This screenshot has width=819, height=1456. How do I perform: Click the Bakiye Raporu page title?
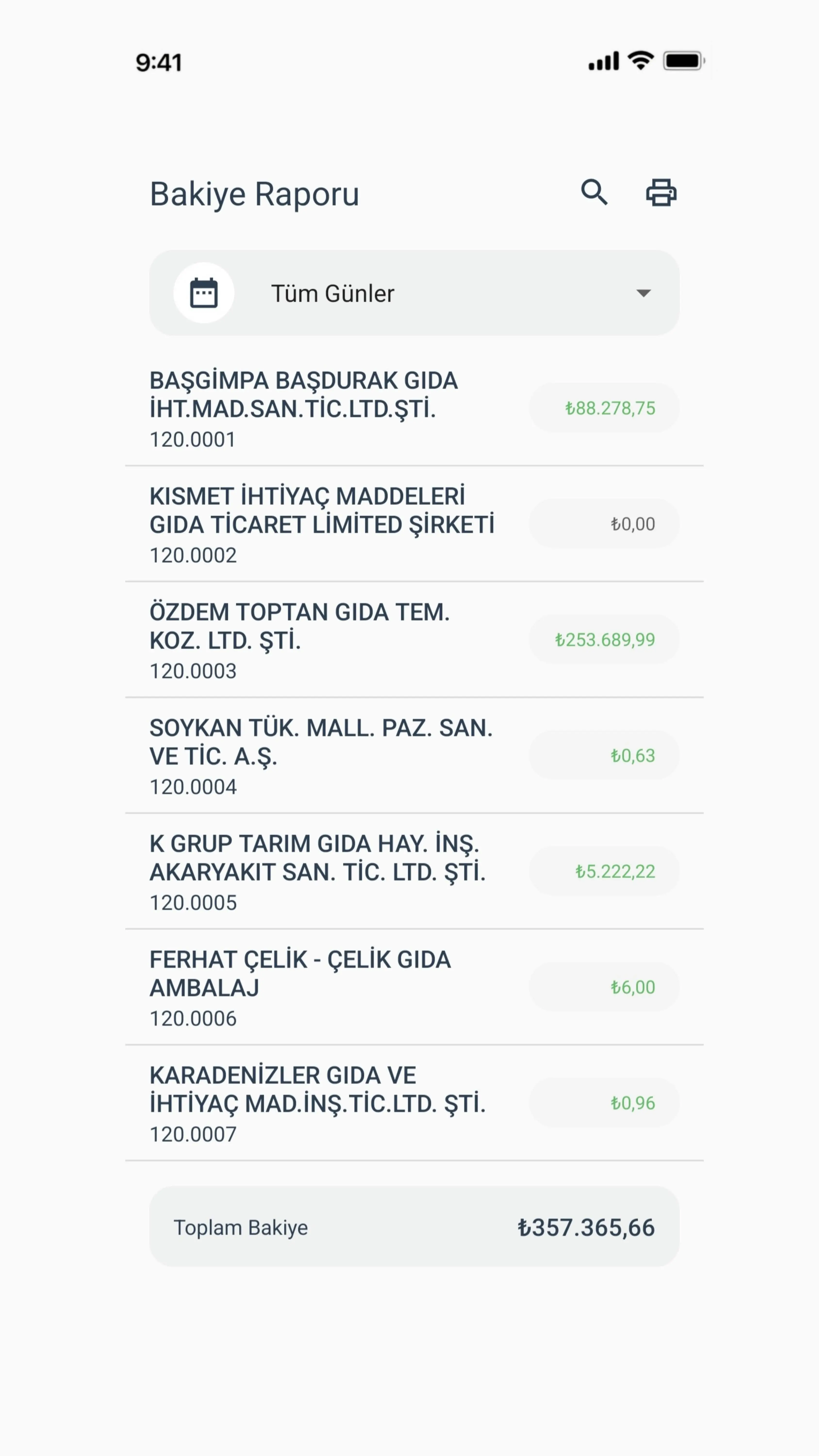coord(254,194)
